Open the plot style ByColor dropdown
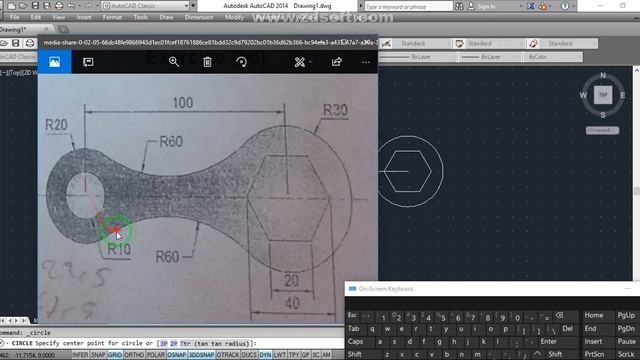The width and height of the screenshot is (640, 360). (553, 57)
